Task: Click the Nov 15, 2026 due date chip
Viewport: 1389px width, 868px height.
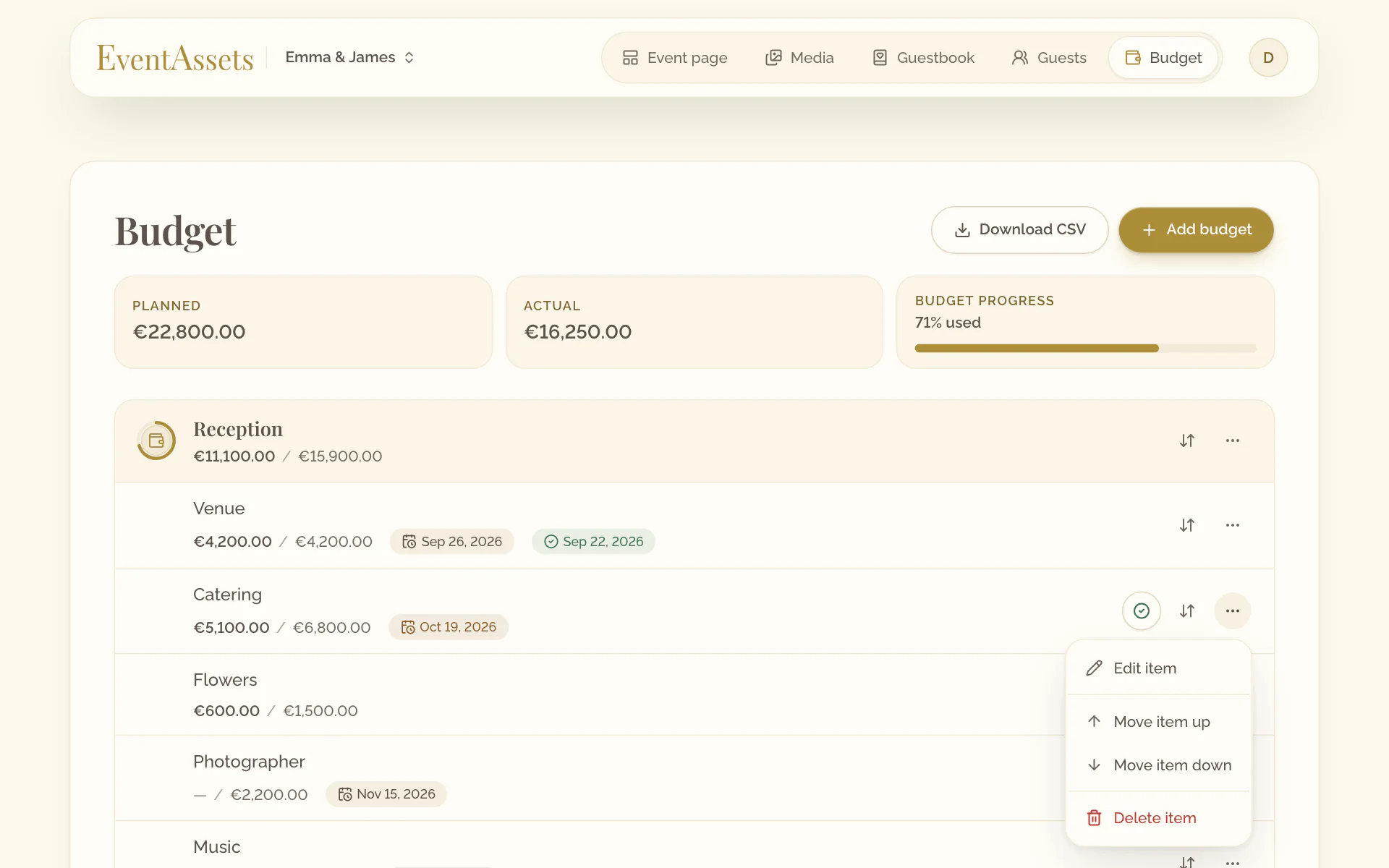Action: pos(386,794)
